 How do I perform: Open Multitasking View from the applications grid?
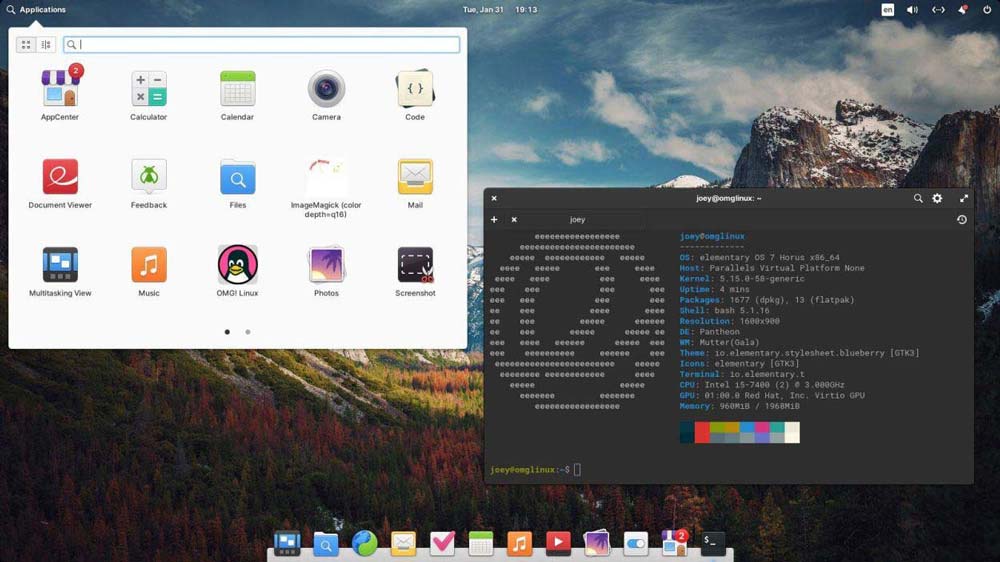pyautogui.click(x=60, y=270)
